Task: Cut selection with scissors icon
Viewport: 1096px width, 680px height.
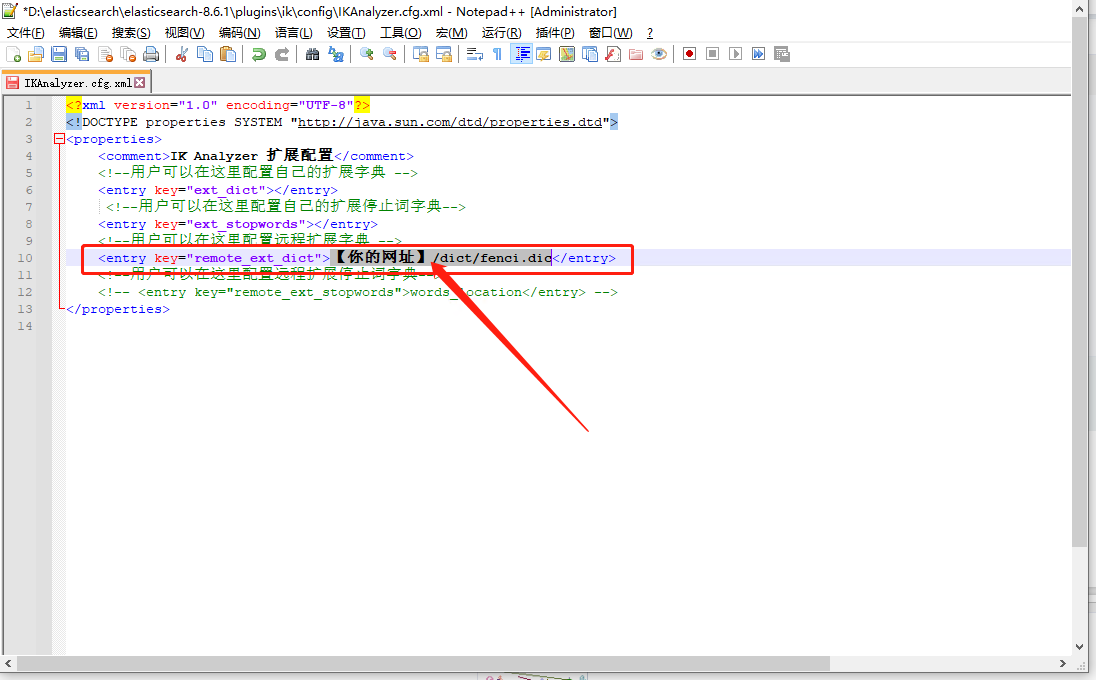Action: pos(182,55)
